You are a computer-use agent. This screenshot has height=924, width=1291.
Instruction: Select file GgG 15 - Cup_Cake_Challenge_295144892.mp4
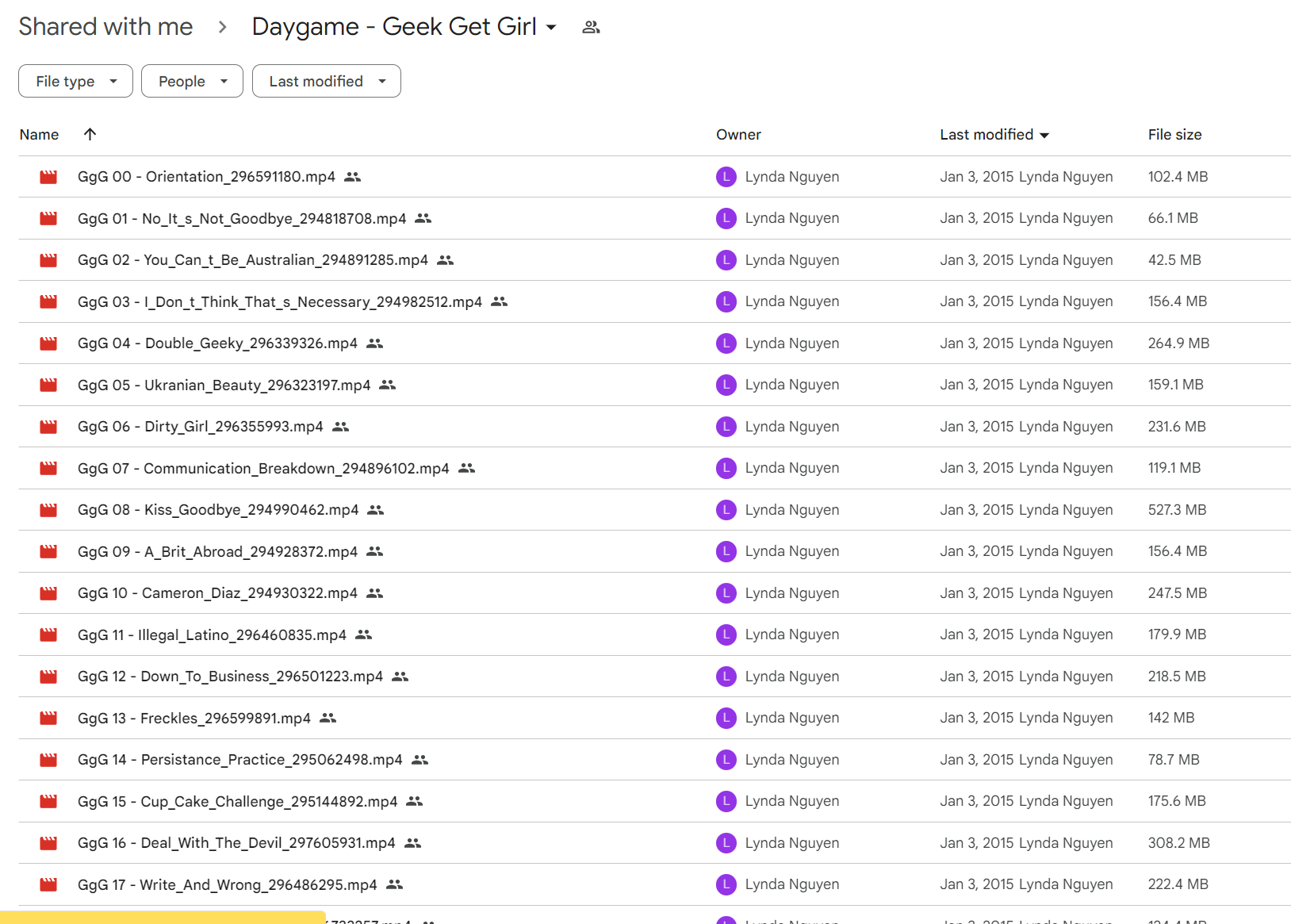coord(238,801)
